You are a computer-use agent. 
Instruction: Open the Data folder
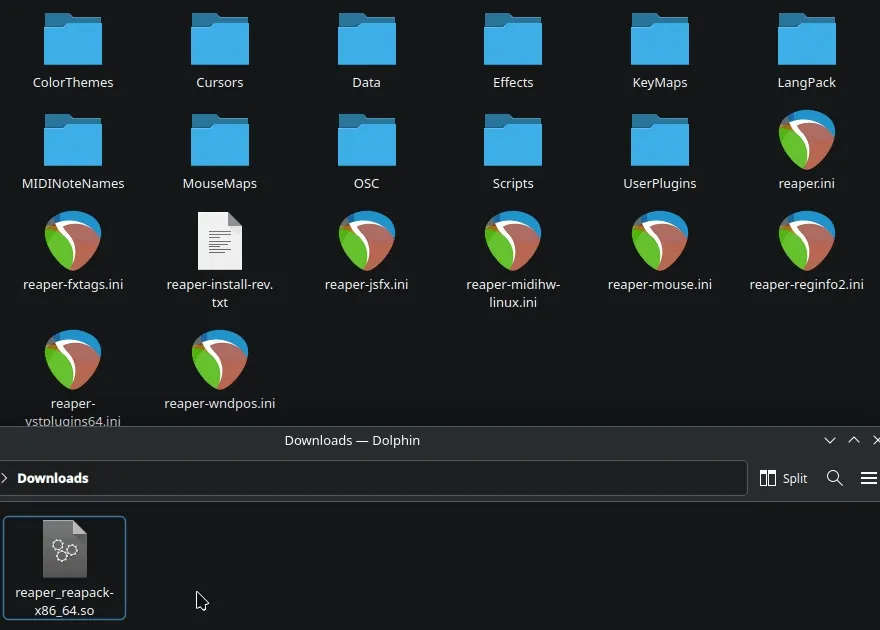coord(366,39)
